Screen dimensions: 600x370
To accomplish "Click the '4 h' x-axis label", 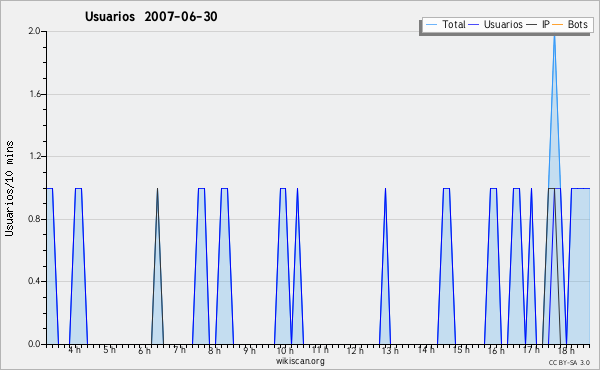I will [75, 350].
